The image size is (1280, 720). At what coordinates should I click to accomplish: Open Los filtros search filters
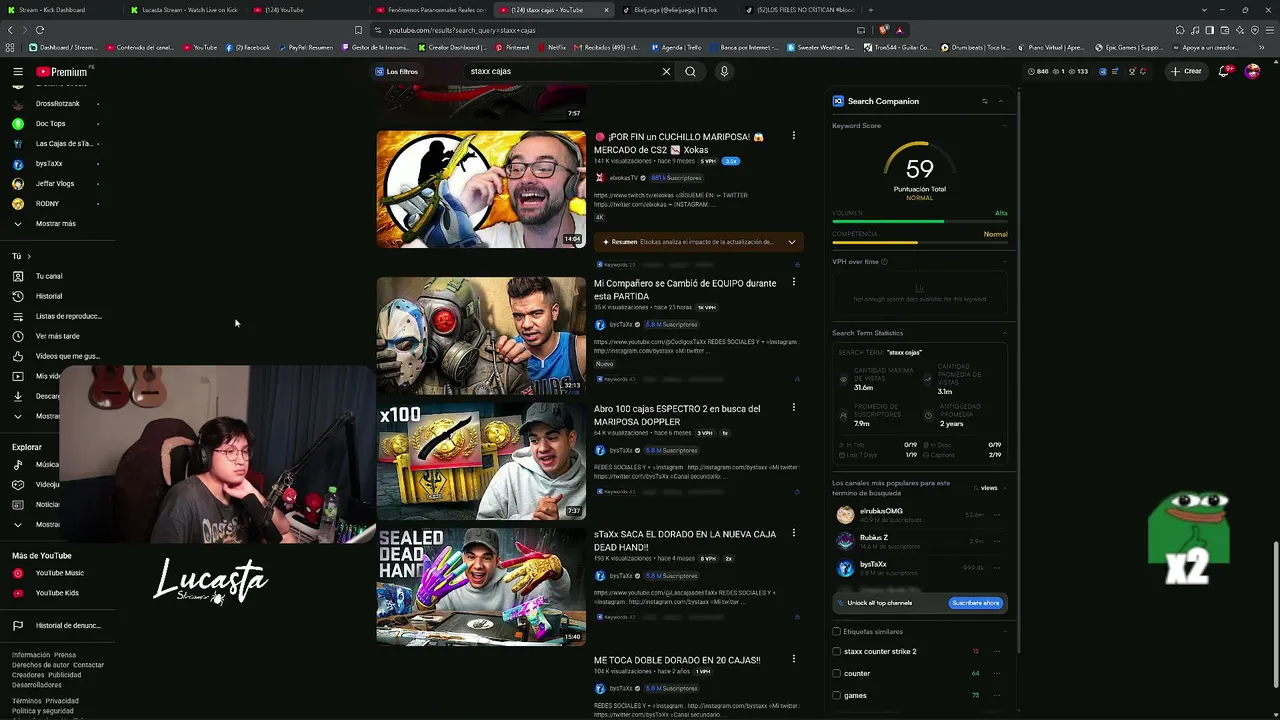(397, 72)
